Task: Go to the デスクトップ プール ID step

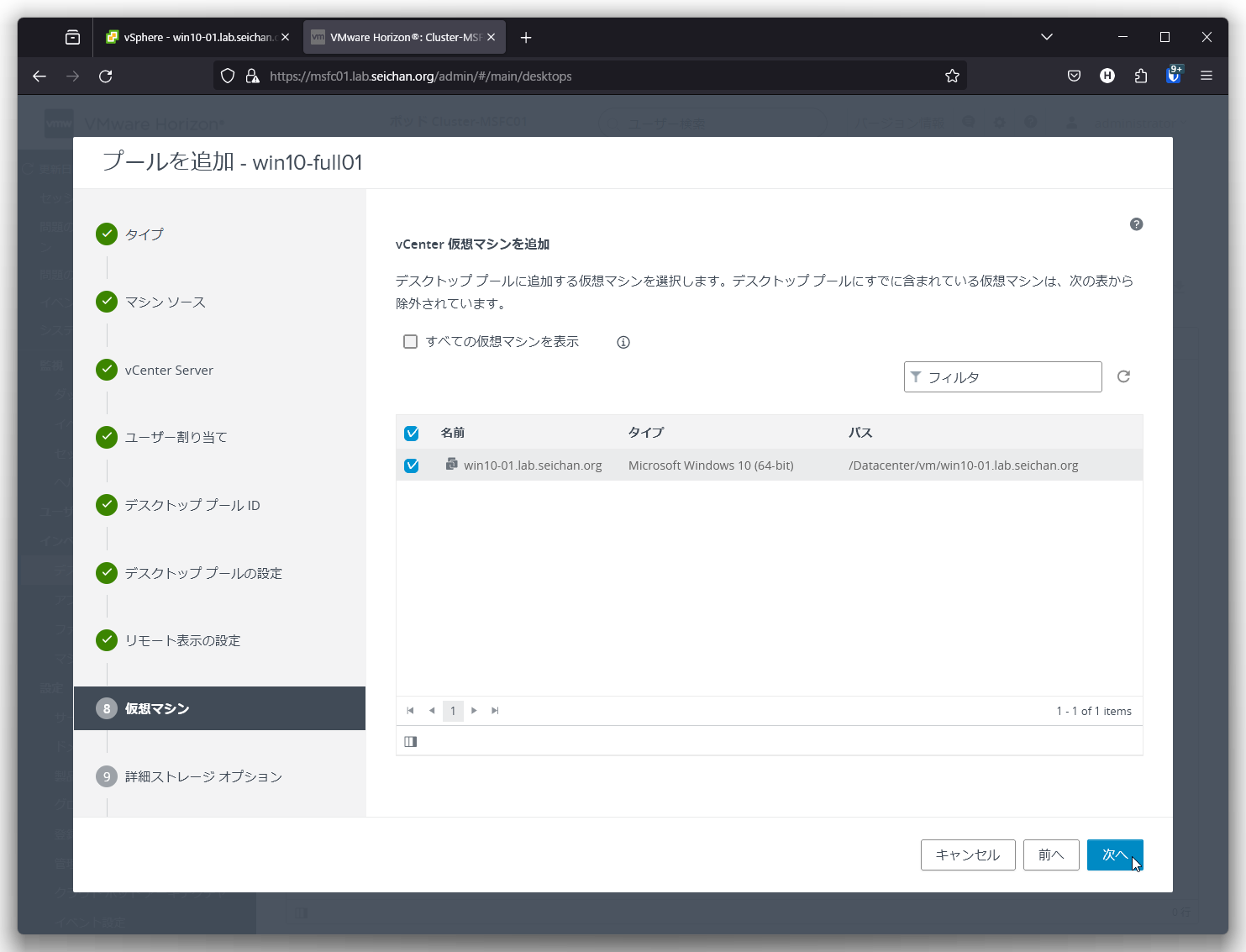Action: [x=178, y=505]
